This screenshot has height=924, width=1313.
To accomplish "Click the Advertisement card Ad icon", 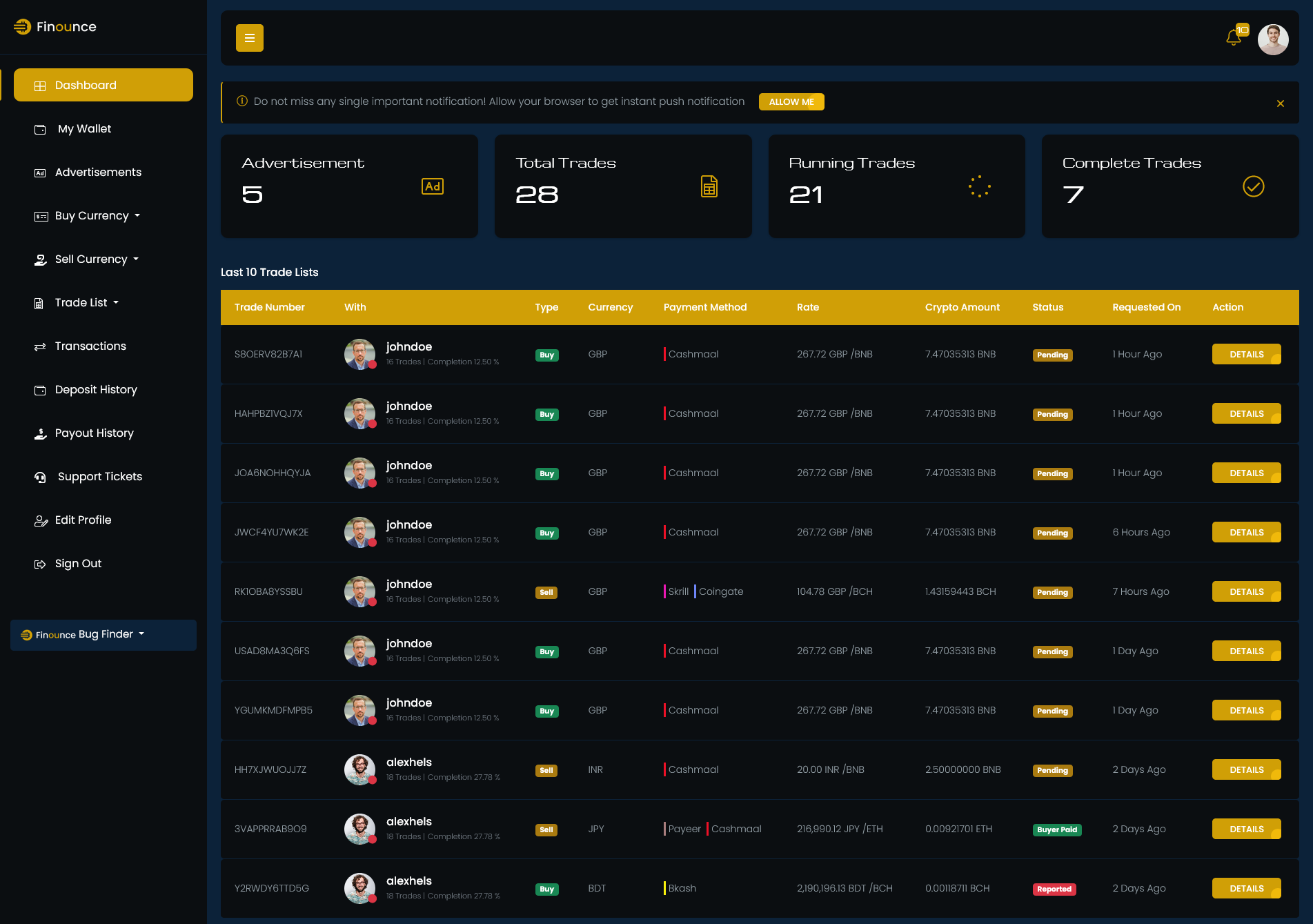I will (x=433, y=186).
